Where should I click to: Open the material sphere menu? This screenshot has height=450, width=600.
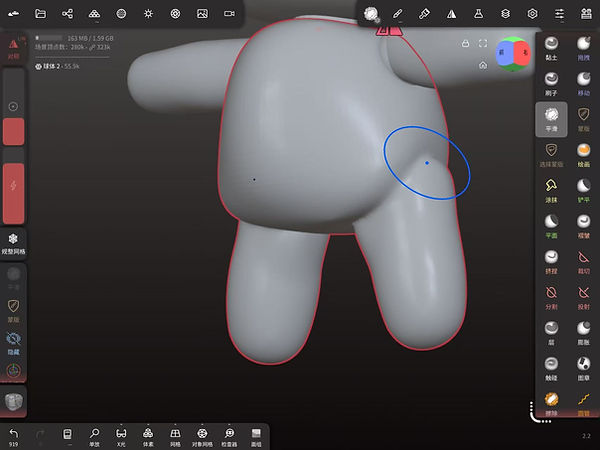pyautogui.click(x=121, y=14)
